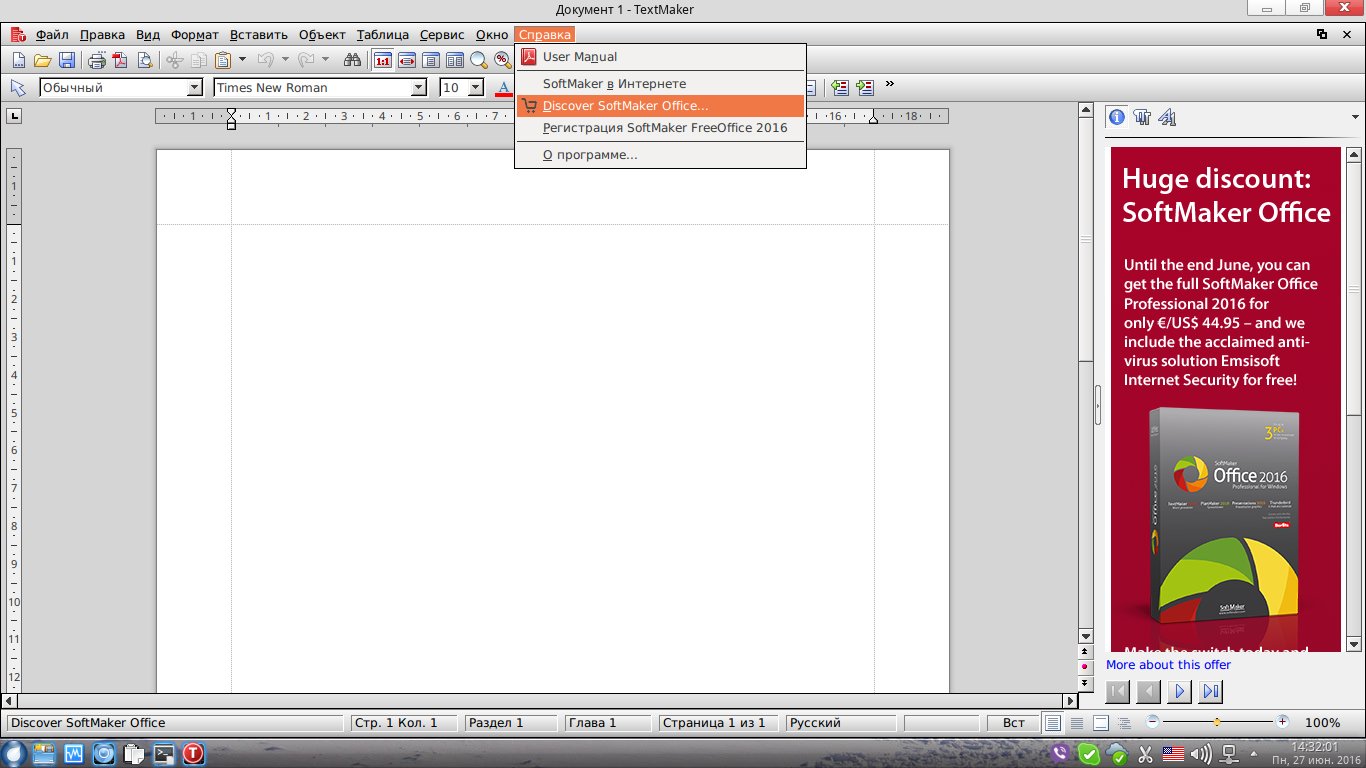Open the paragraph style dropdown Обычный
The image size is (1366, 768).
pyautogui.click(x=195, y=88)
